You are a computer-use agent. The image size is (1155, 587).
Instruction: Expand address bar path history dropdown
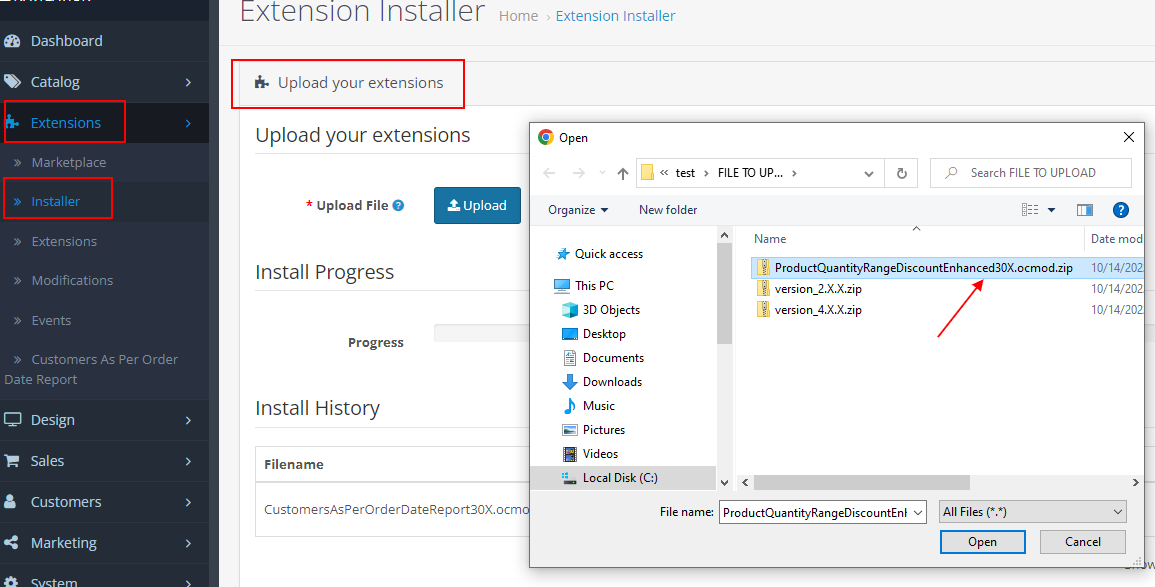[868, 173]
